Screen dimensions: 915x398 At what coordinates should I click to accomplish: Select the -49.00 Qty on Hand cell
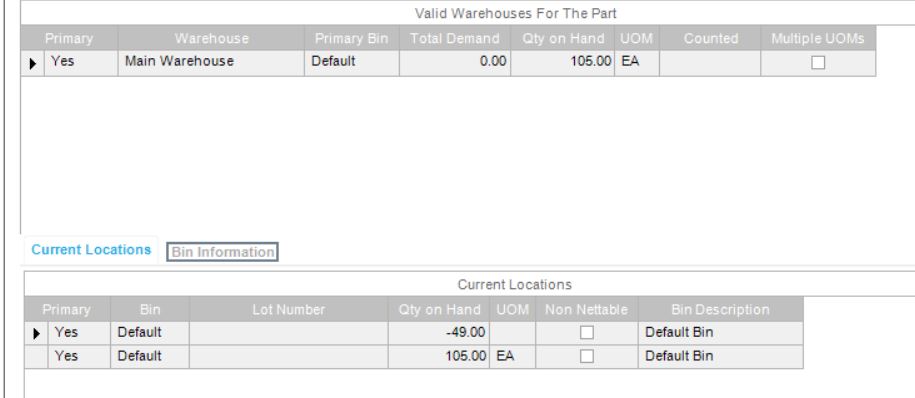[x=439, y=333]
